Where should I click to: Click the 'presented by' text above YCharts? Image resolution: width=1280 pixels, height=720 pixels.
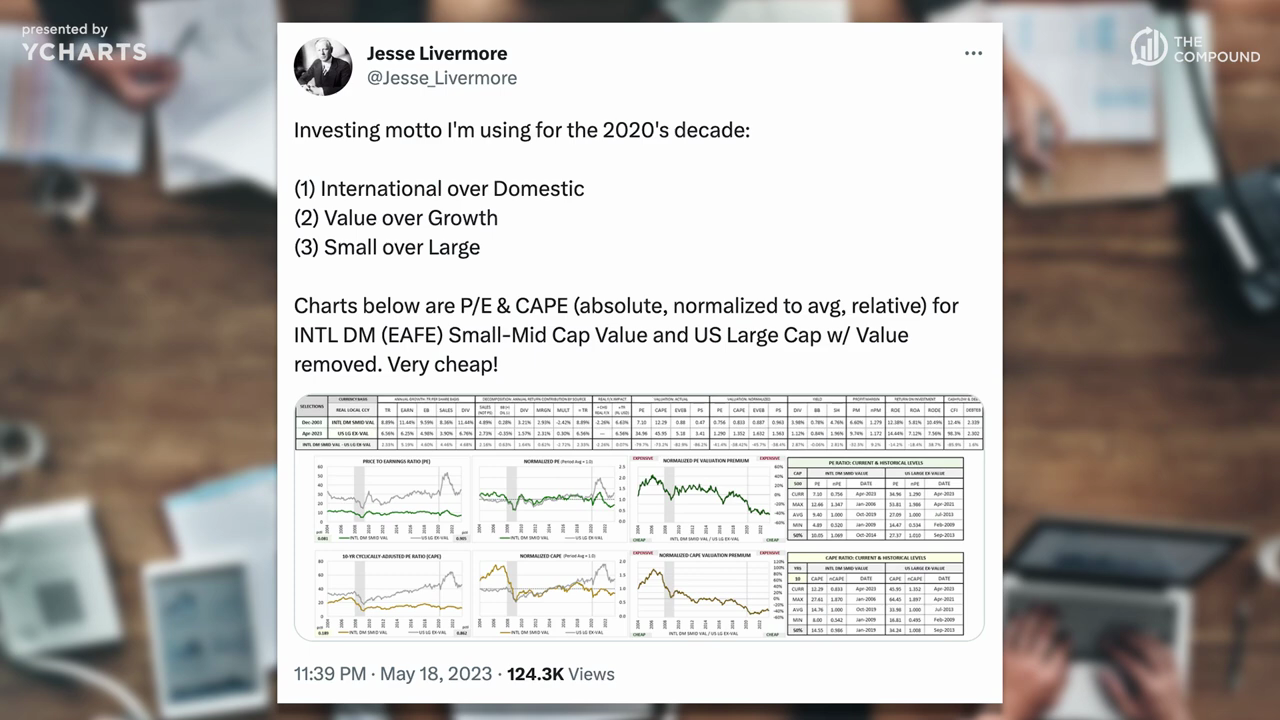coord(64,30)
